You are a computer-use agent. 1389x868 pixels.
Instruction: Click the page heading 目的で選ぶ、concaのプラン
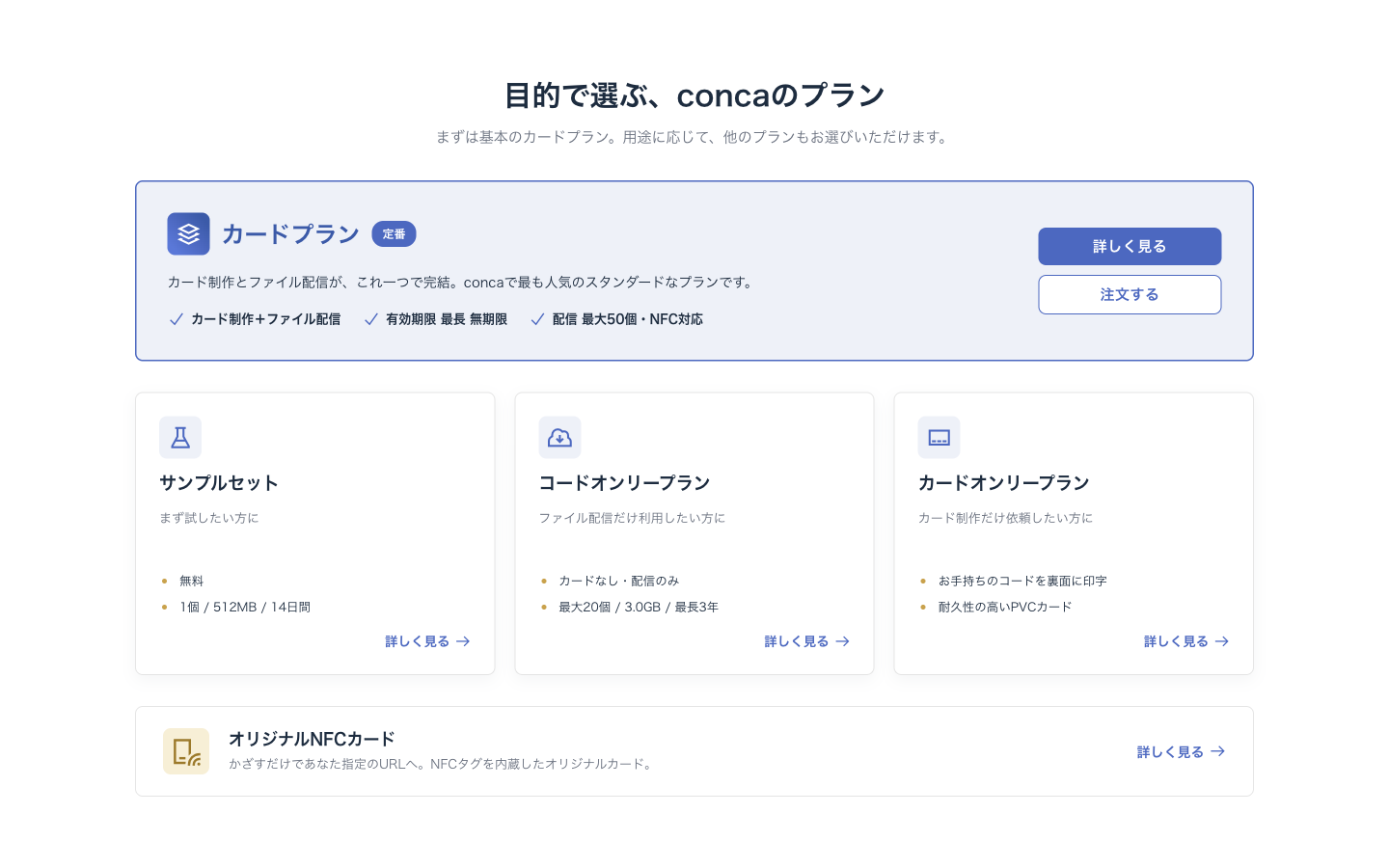pyautogui.click(x=694, y=95)
